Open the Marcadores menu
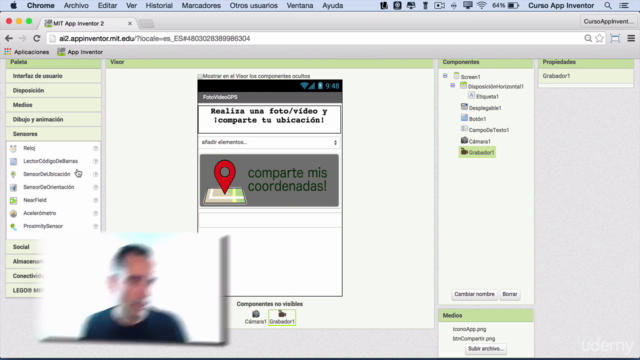Viewport: 640px width, 360px height. [201, 6]
